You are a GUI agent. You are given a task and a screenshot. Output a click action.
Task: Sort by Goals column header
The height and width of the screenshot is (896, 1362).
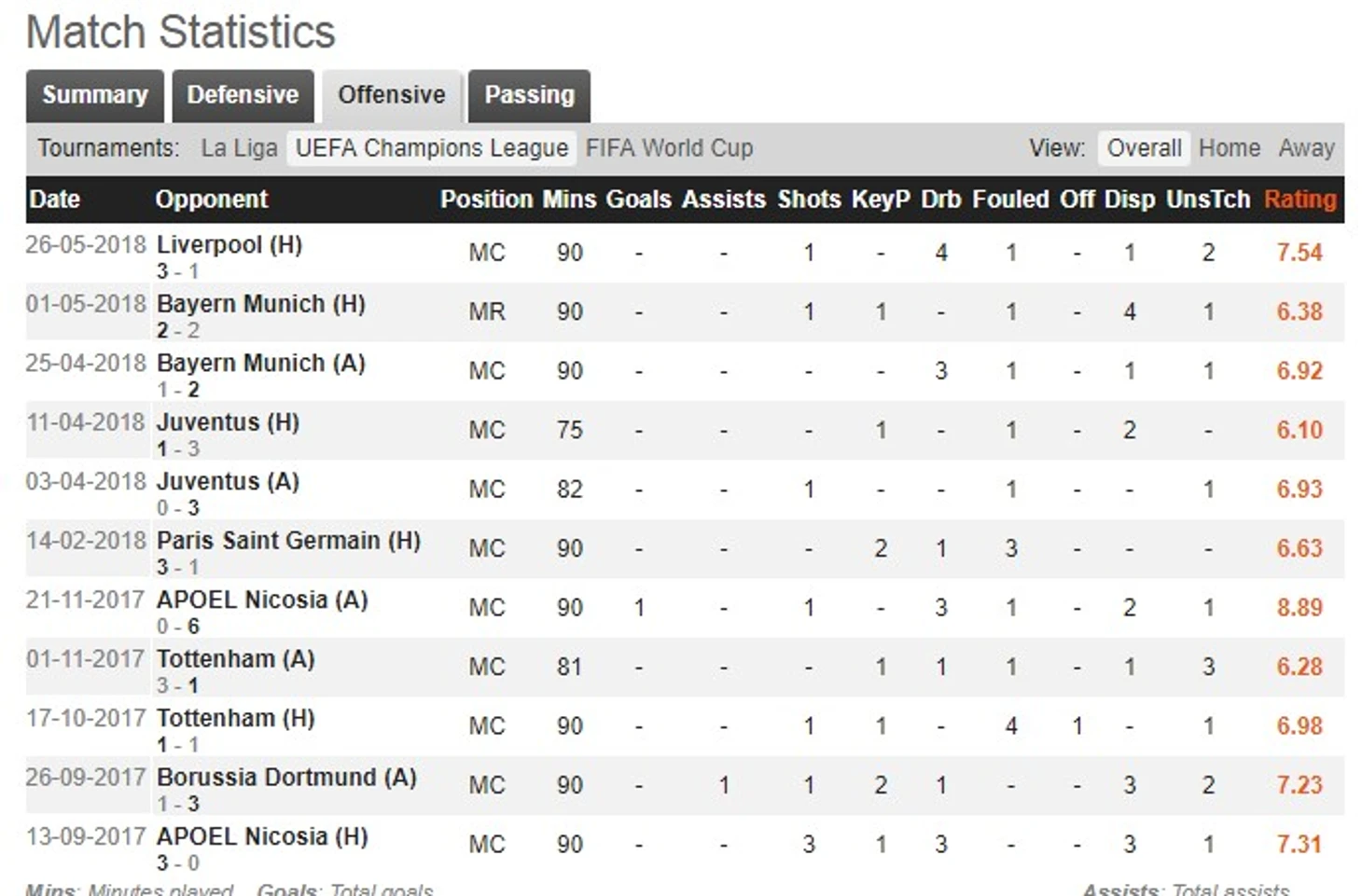pos(638,200)
